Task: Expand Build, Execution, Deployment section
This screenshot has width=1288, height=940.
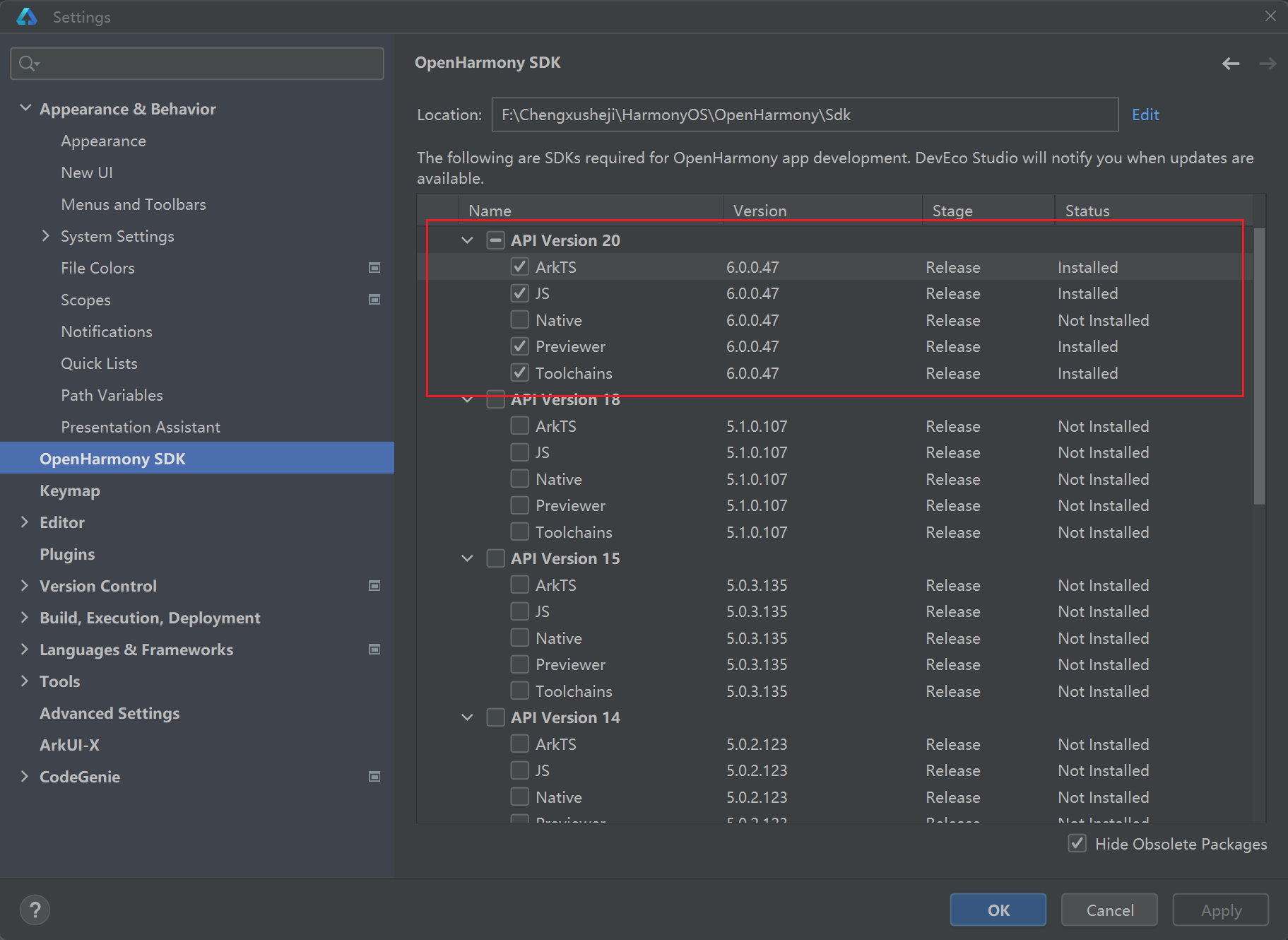Action: point(25,617)
